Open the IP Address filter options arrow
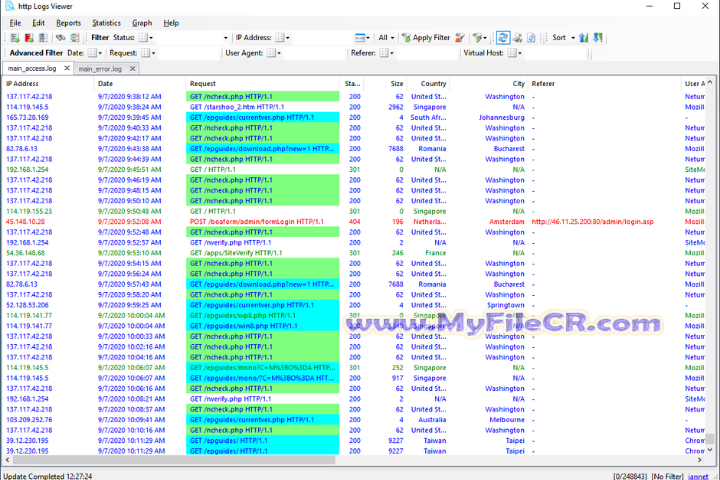The height and width of the screenshot is (480, 720). pyautogui.click(x=287, y=38)
